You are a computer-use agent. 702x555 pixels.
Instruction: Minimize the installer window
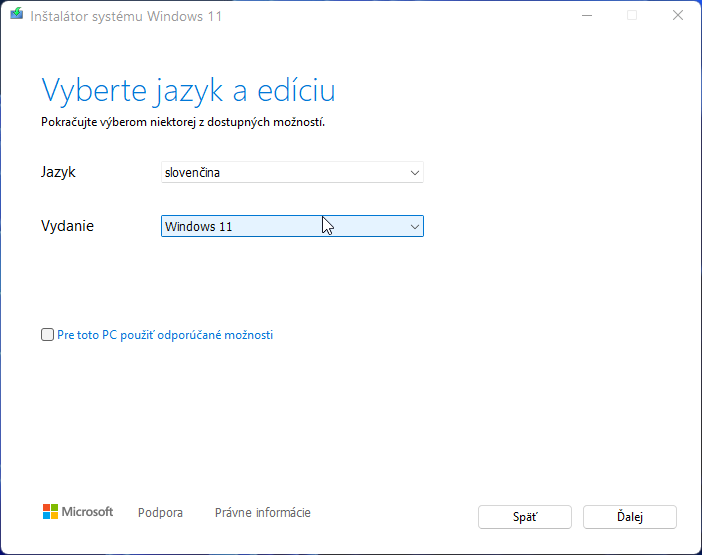point(587,16)
